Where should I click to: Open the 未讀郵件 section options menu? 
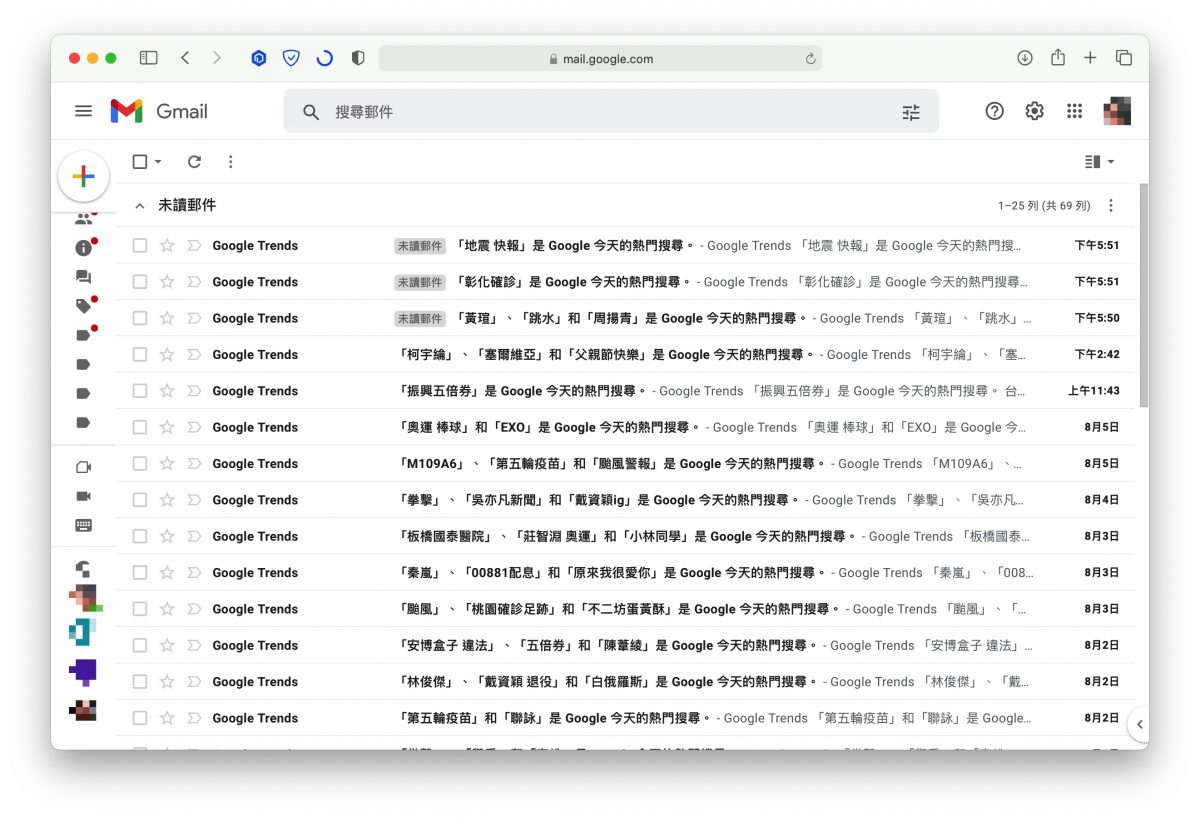[x=1111, y=205]
